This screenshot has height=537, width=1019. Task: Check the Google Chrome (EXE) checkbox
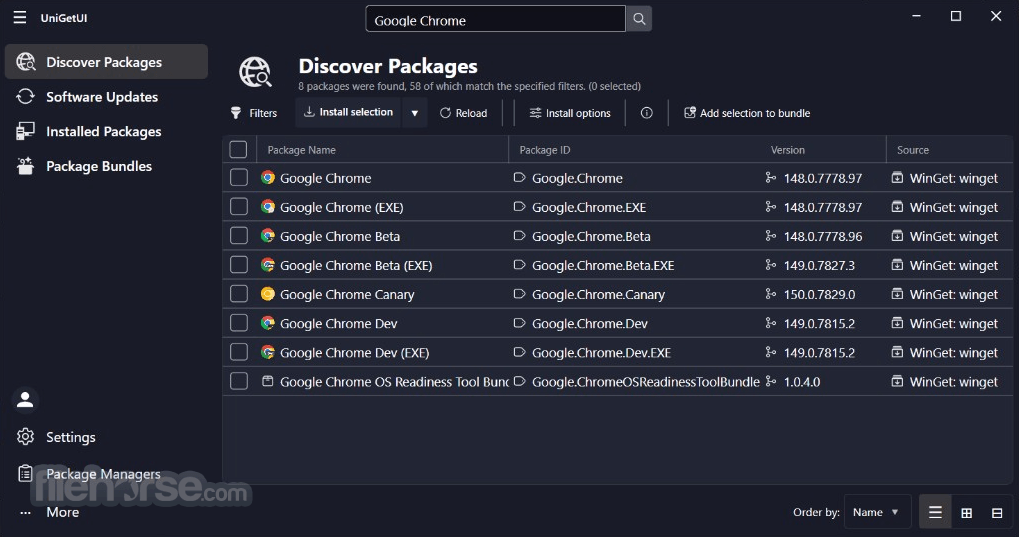point(239,207)
